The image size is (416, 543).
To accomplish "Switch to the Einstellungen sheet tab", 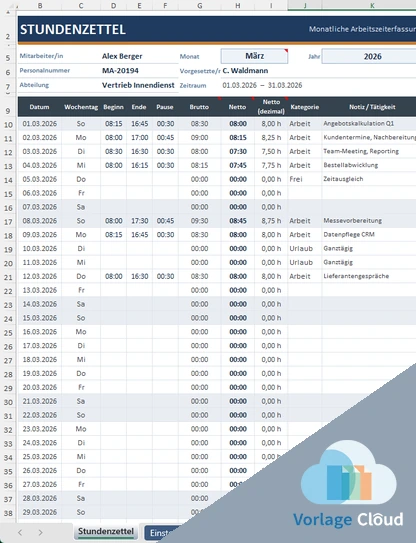I will [x=161, y=532].
